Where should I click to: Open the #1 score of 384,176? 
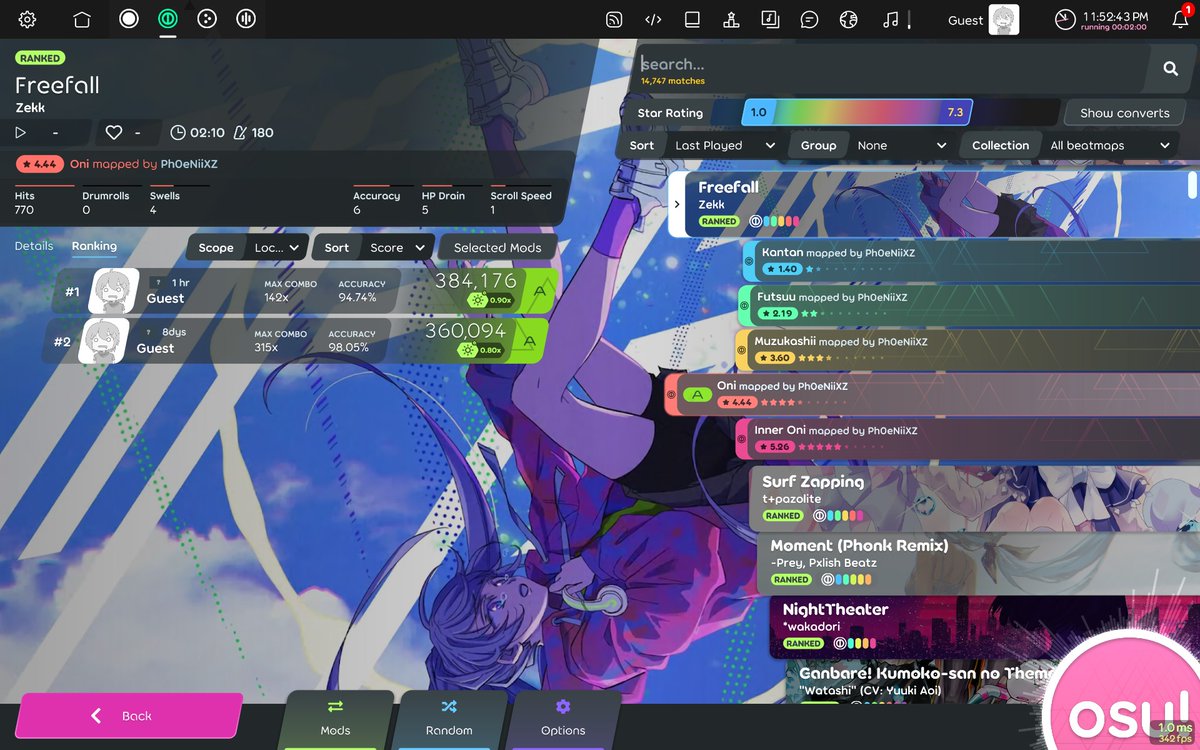click(303, 291)
